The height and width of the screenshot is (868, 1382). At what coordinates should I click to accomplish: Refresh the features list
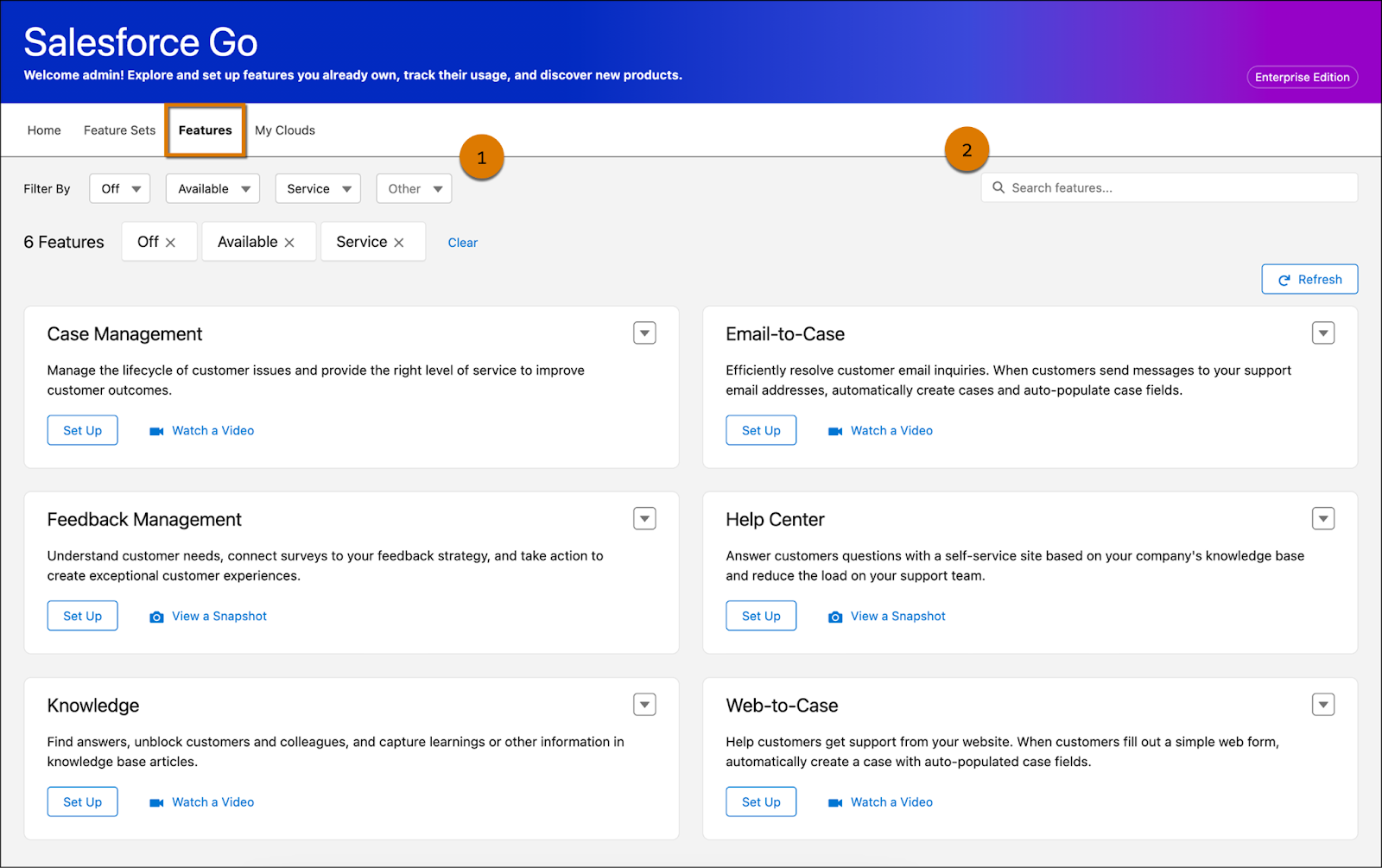click(x=1309, y=279)
